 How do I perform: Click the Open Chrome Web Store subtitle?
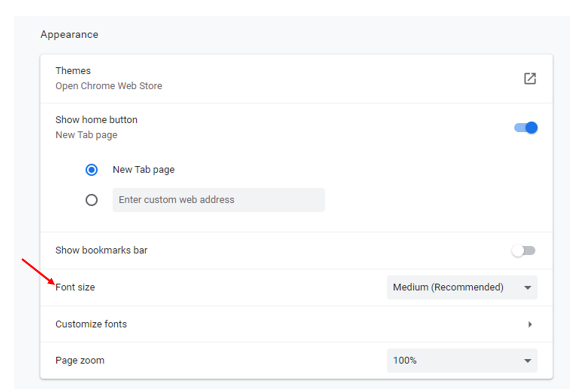coord(109,86)
